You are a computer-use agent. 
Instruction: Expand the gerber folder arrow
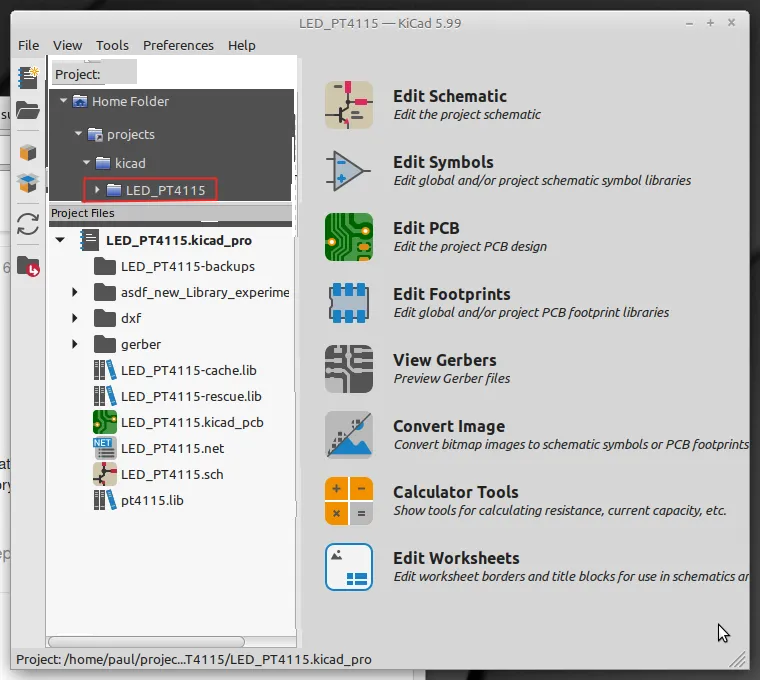[x=75, y=344]
